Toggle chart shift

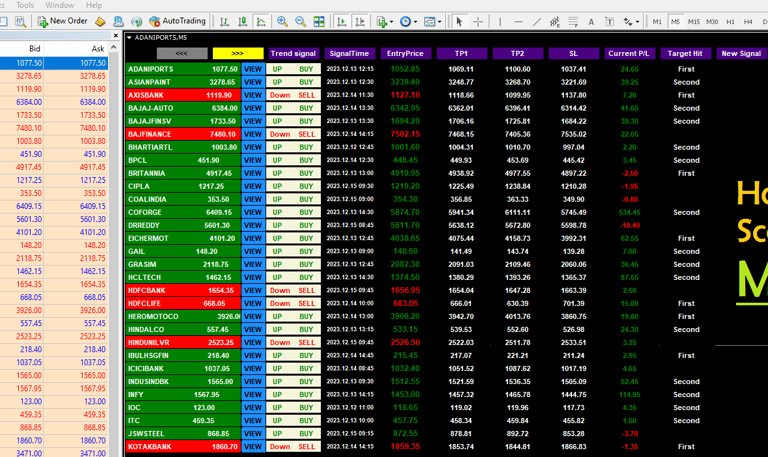[x=360, y=22]
